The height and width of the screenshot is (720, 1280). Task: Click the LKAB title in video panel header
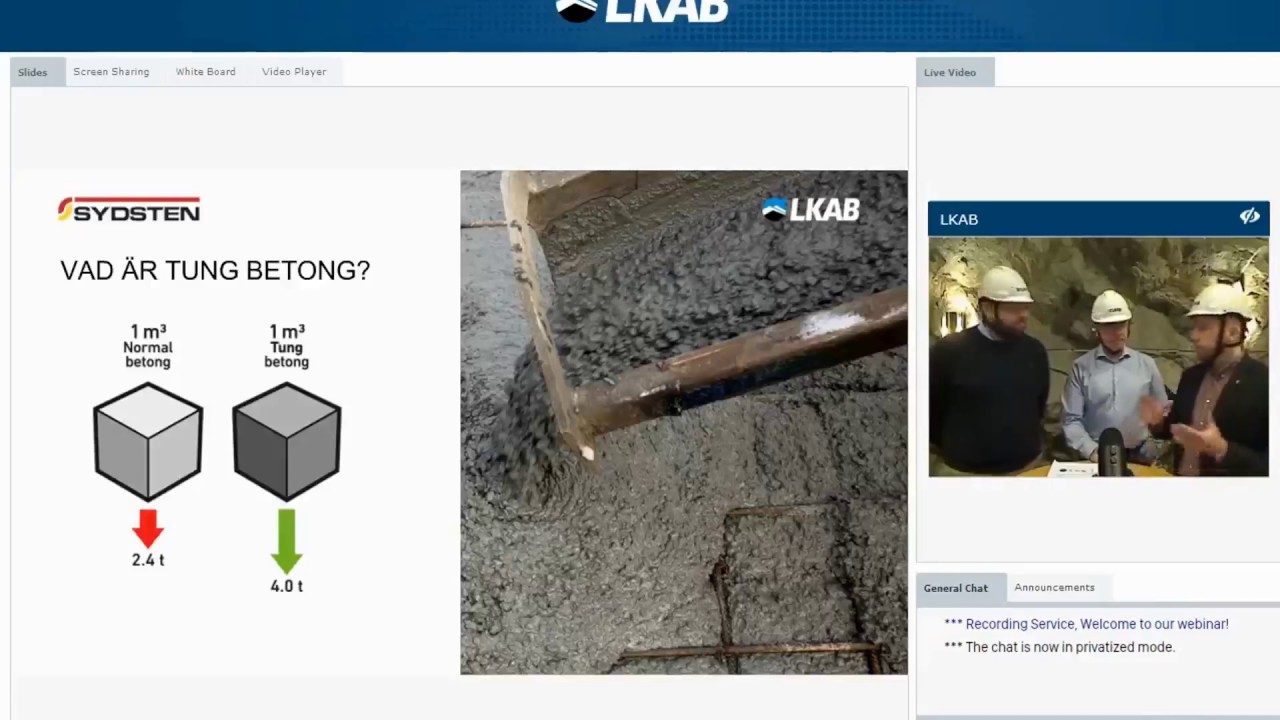coord(959,219)
